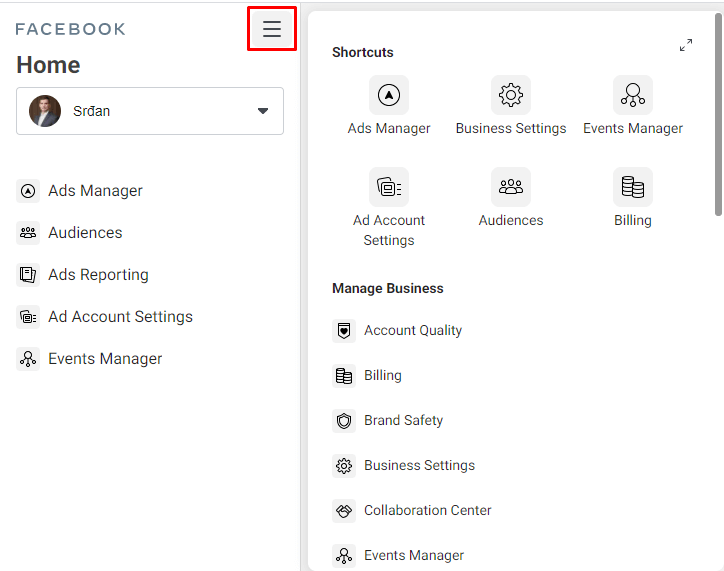Open the hamburger menu button
The image size is (724, 571).
pos(272,29)
